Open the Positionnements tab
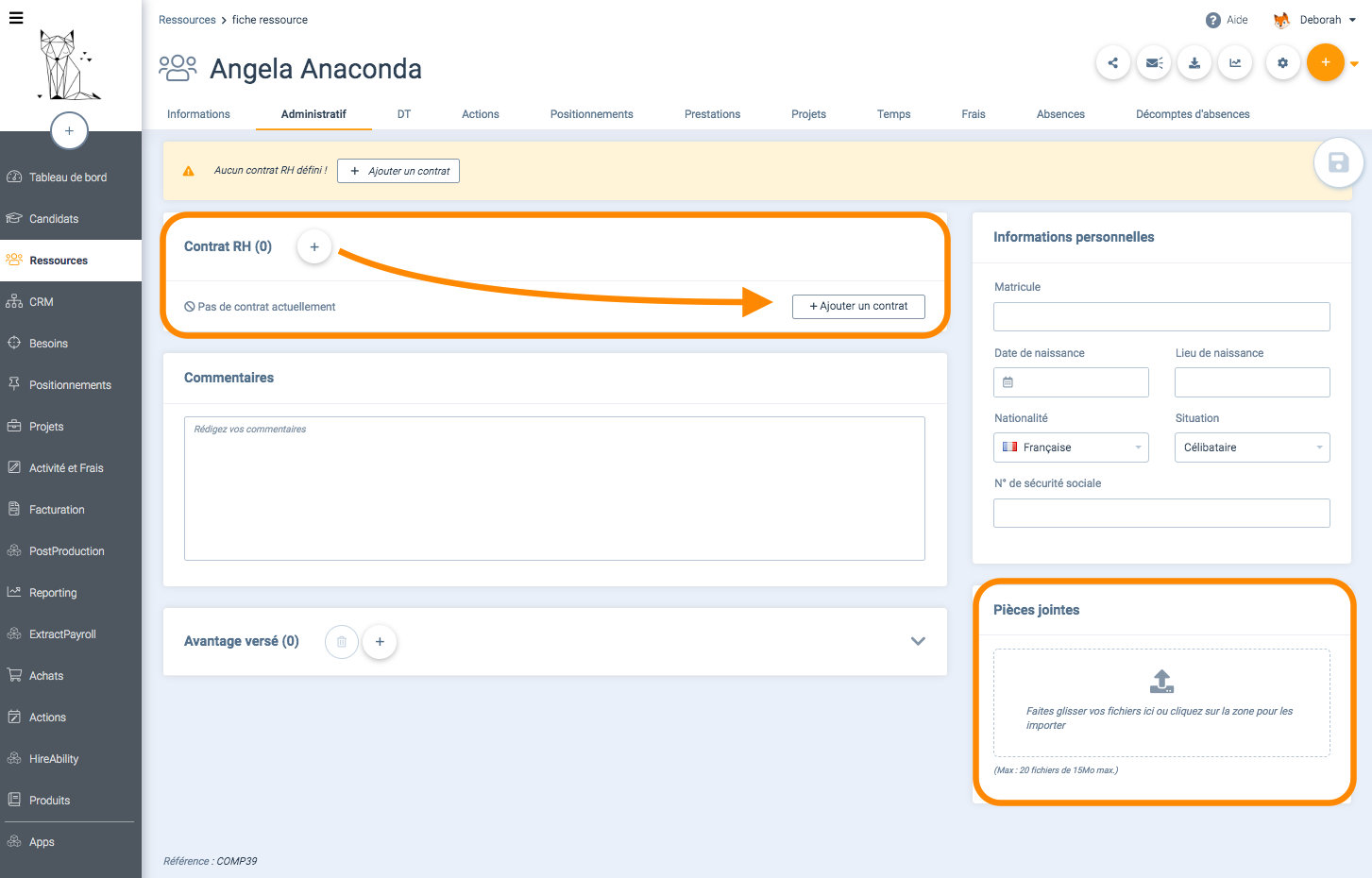 click(592, 114)
